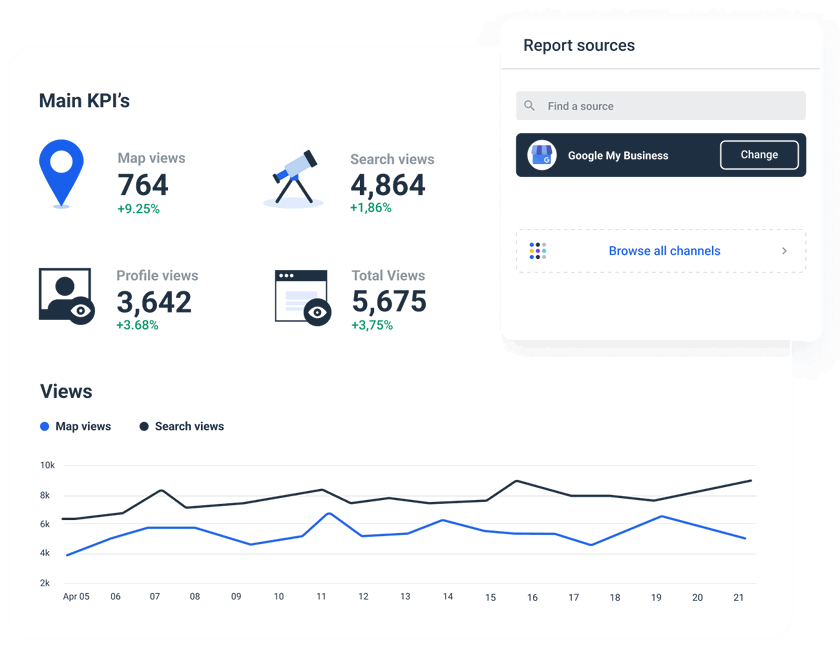Toggle the dark Search views legend dot

tap(143, 426)
